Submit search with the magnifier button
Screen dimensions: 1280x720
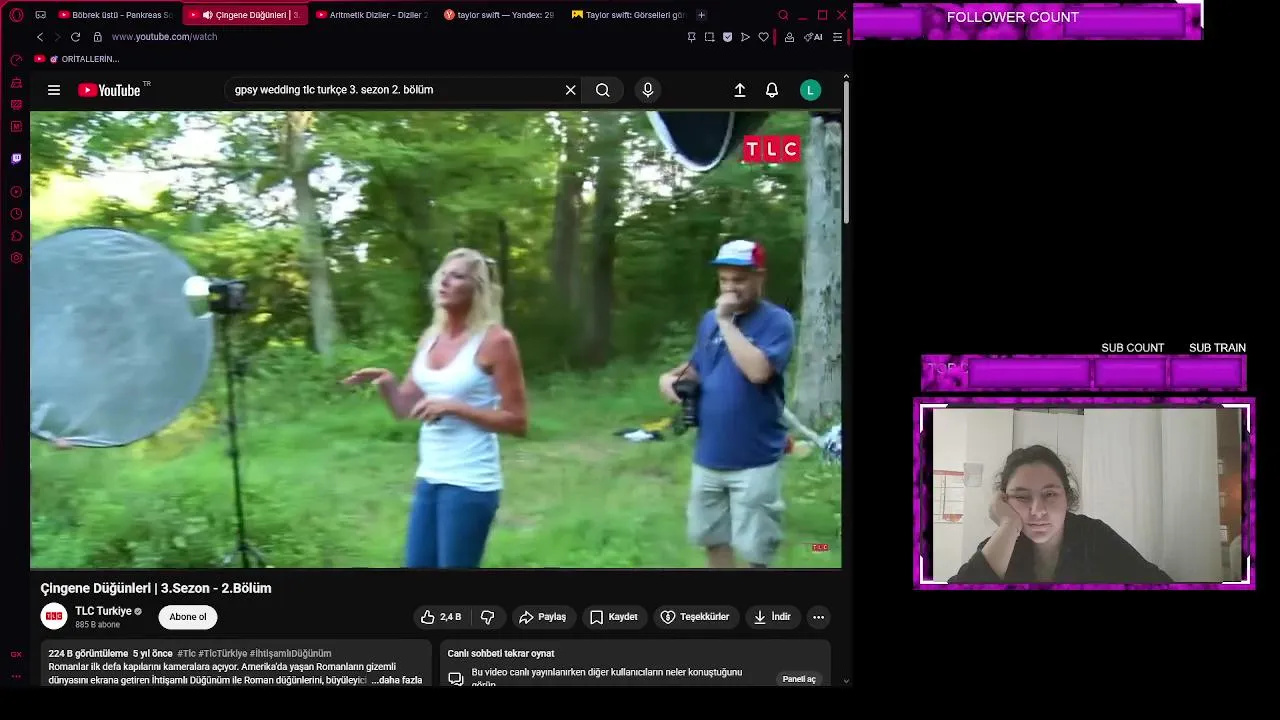[603, 90]
